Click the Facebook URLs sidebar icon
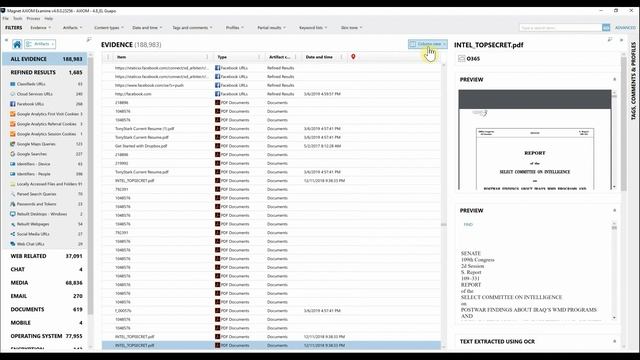Image resolution: width=640 pixels, height=360 pixels. (13, 104)
